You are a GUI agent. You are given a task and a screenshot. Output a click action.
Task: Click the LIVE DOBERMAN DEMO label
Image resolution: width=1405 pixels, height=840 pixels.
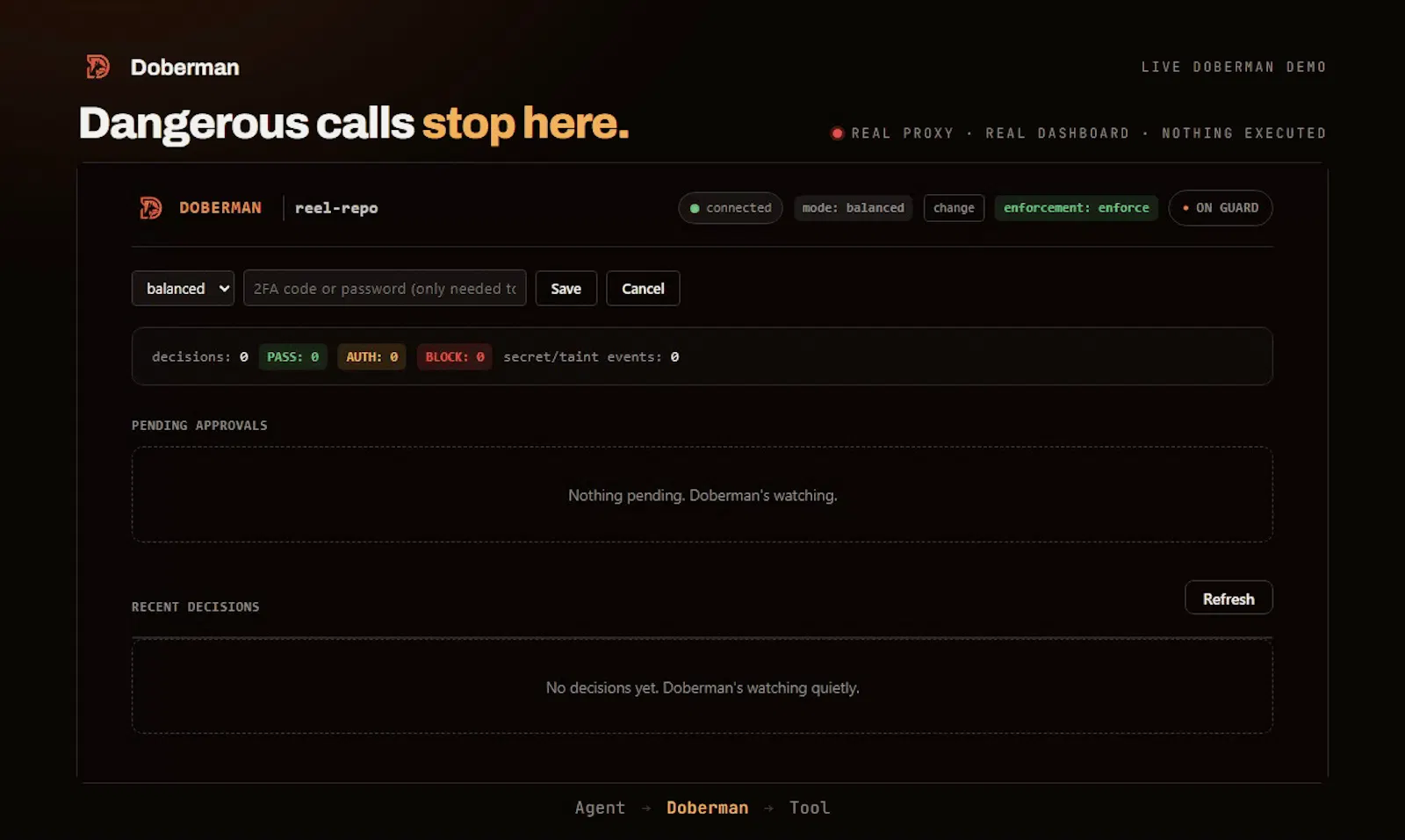[x=1234, y=67]
